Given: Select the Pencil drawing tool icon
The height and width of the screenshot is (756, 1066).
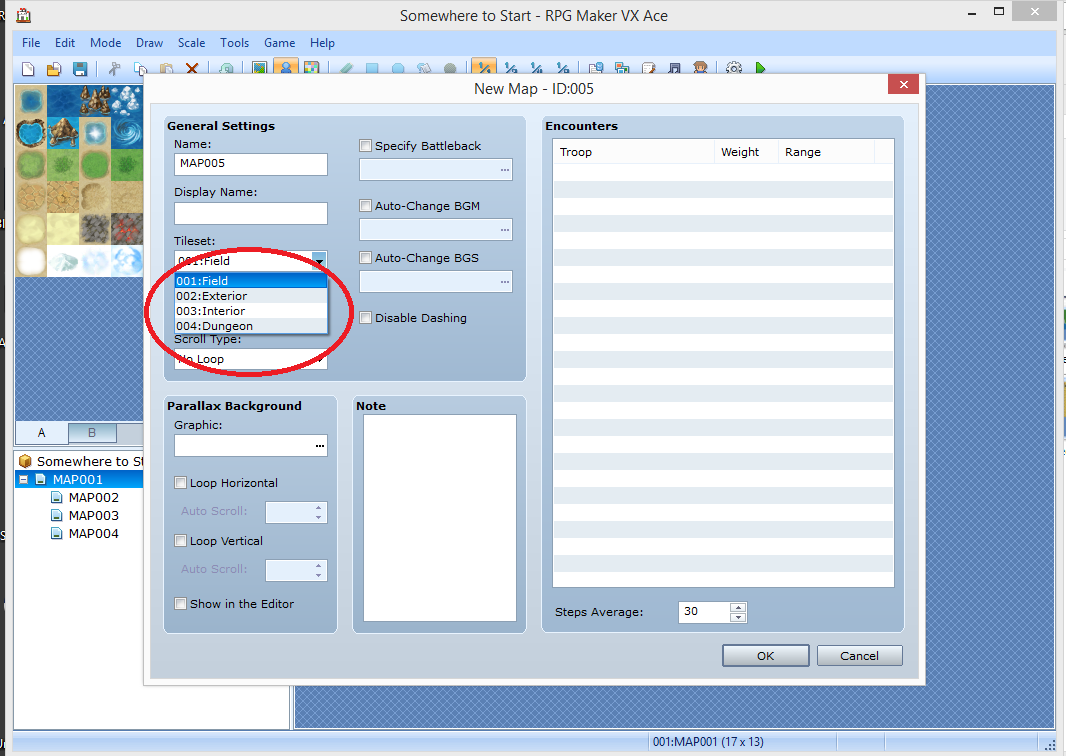Looking at the screenshot, I should point(347,68).
